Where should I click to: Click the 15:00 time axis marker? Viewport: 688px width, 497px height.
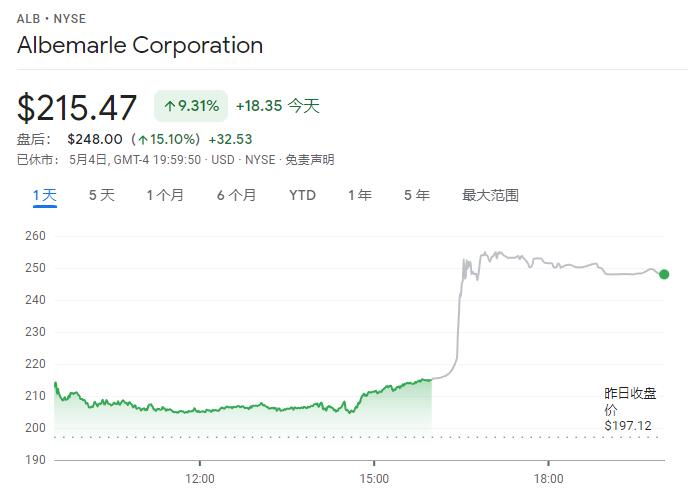coord(374,478)
